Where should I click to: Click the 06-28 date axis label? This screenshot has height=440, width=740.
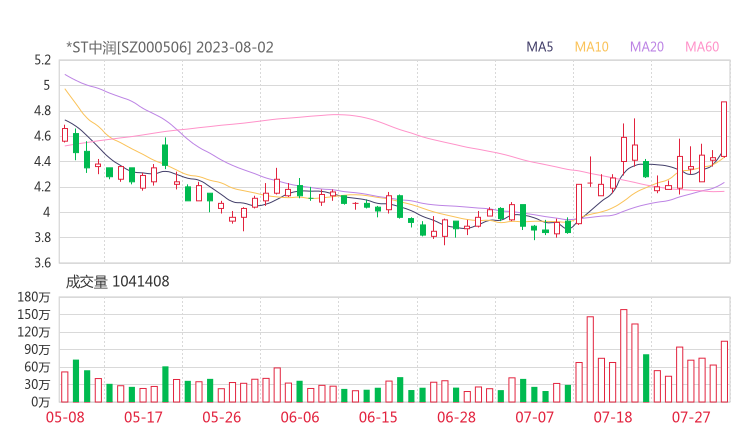coord(456,417)
